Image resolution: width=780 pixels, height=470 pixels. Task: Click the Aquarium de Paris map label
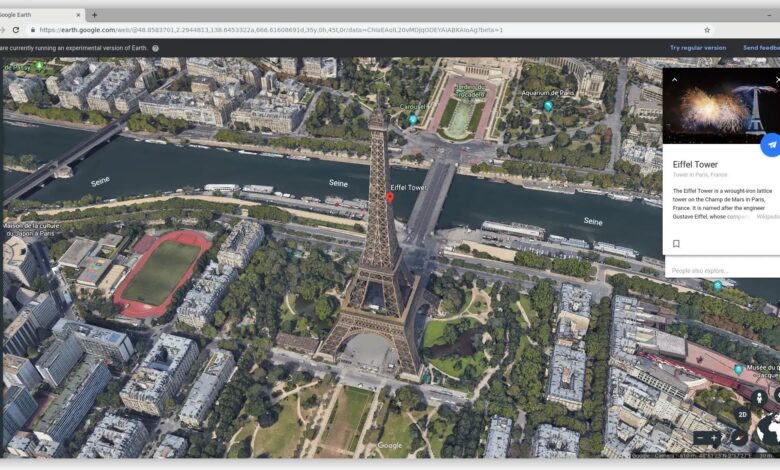tap(548, 93)
